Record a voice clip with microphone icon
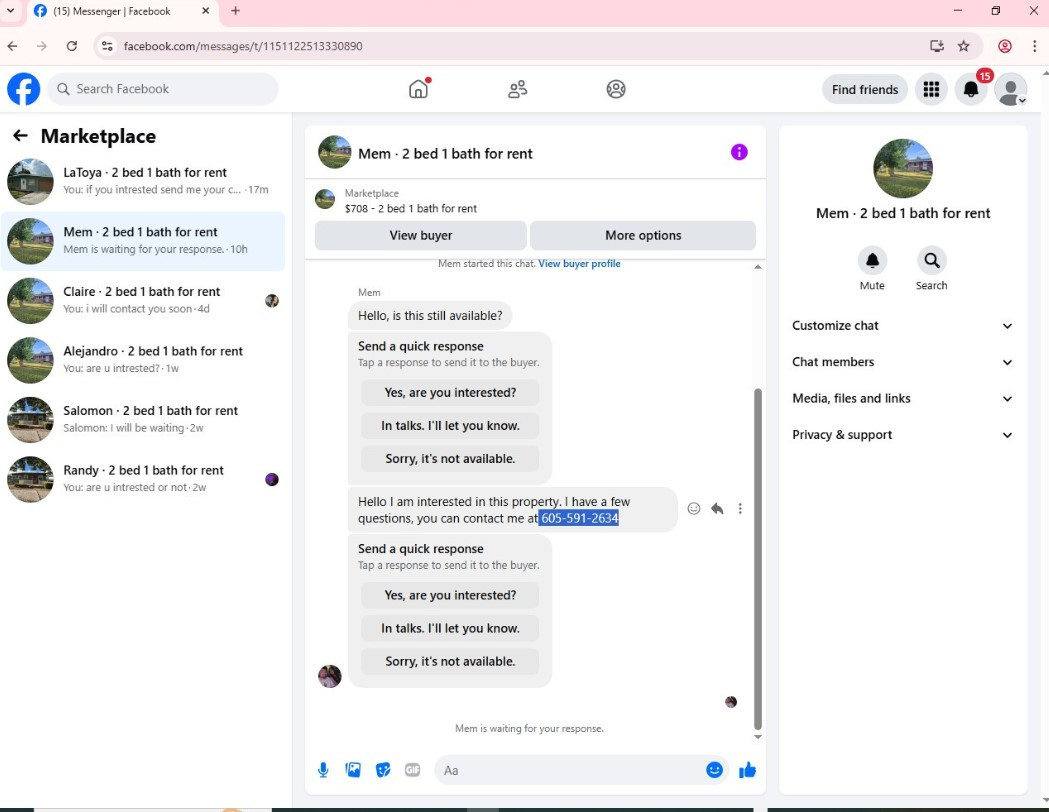Image resolution: width=1049 pixels, height=812 pixels. (x=323, y=770)
